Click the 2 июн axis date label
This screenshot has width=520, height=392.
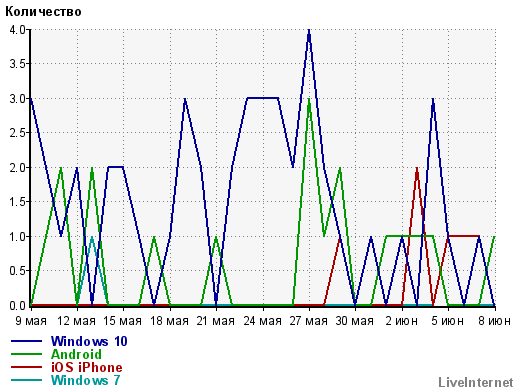pyautogui.click(x=402, y=321)
